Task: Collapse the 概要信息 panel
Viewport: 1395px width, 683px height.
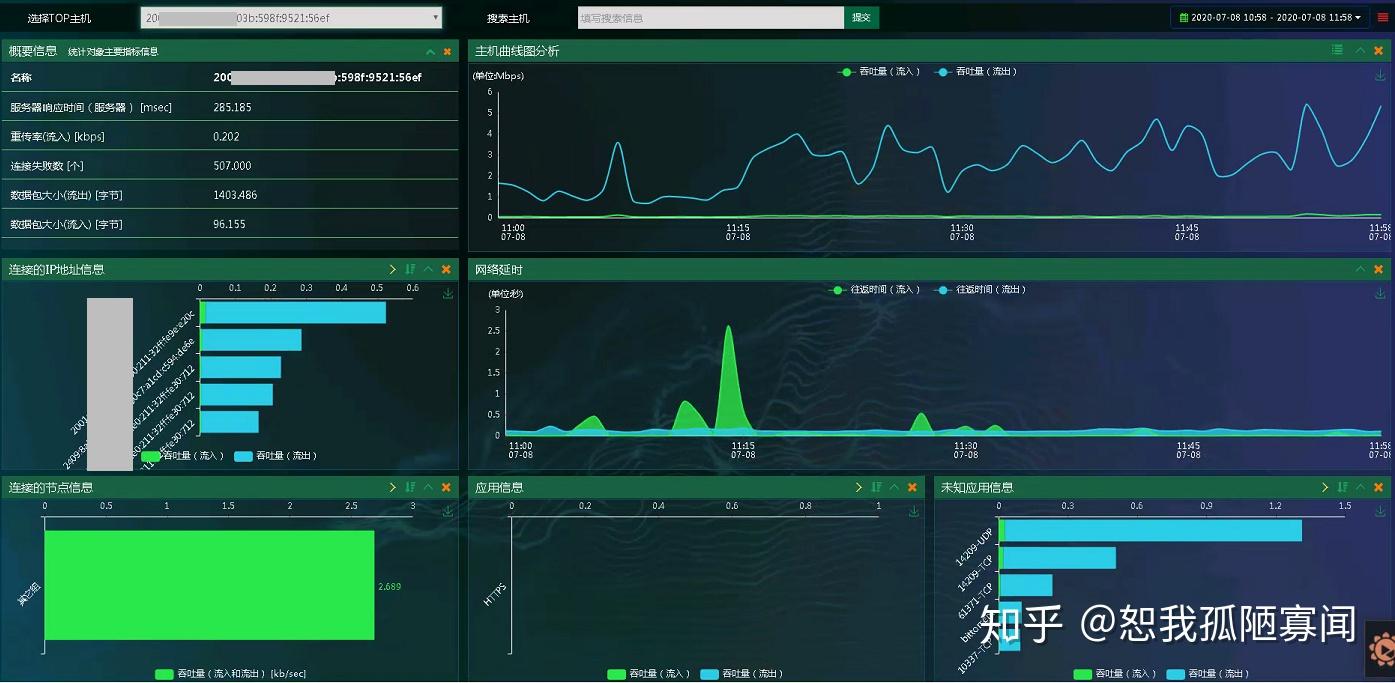Action: coord(430,51)
